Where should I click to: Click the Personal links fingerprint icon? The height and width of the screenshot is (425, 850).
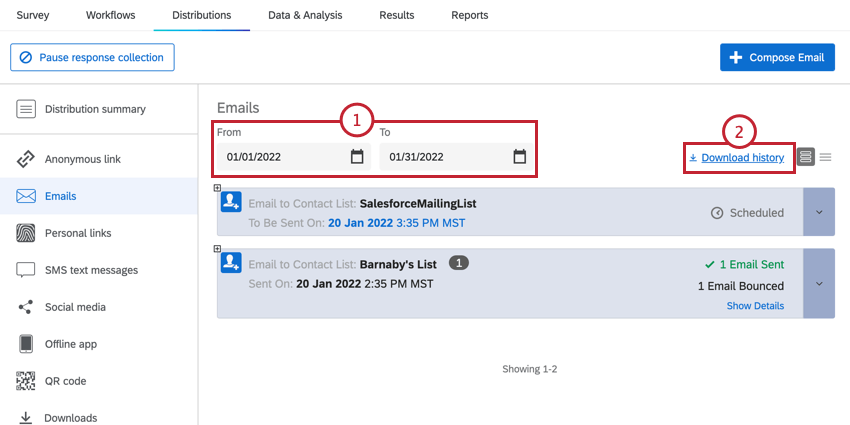coord(25,233)
